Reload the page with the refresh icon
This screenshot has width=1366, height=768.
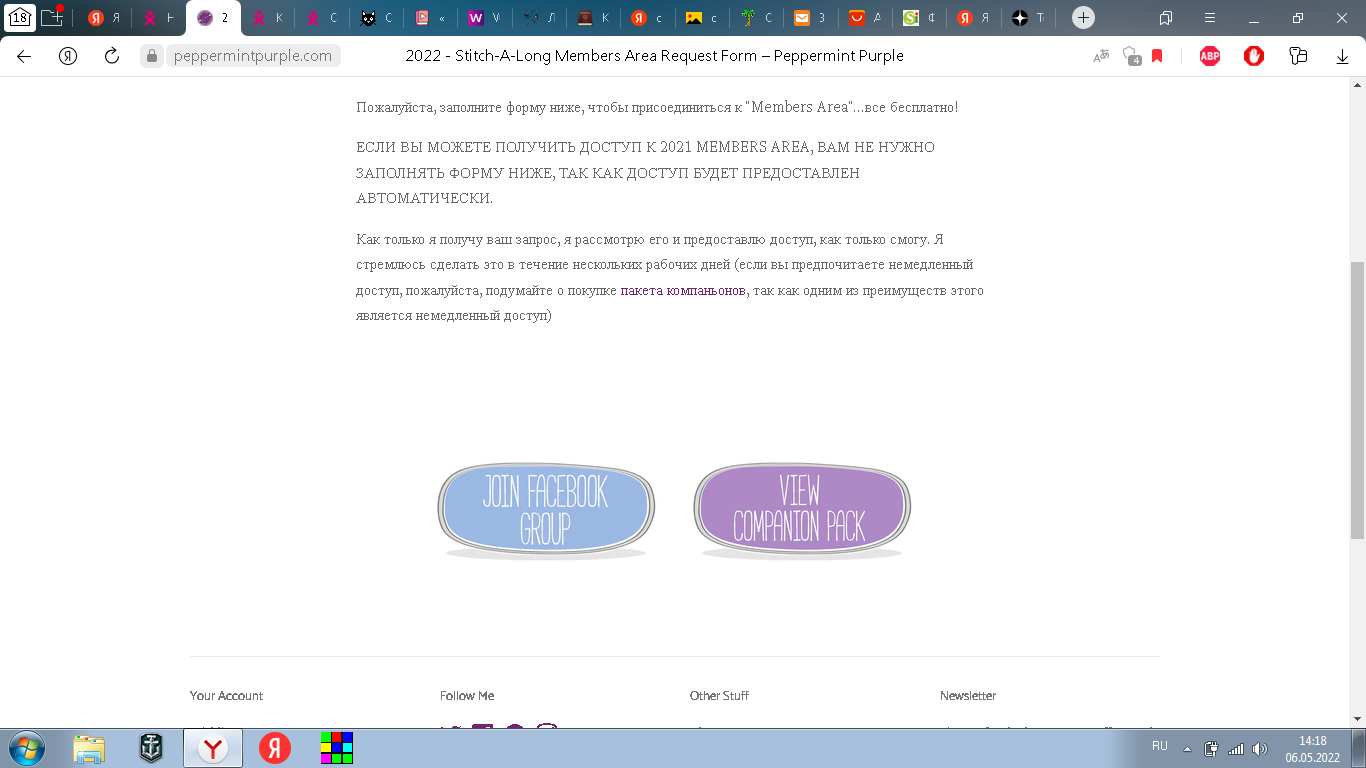pyautogui.click(x=112, y=56)
